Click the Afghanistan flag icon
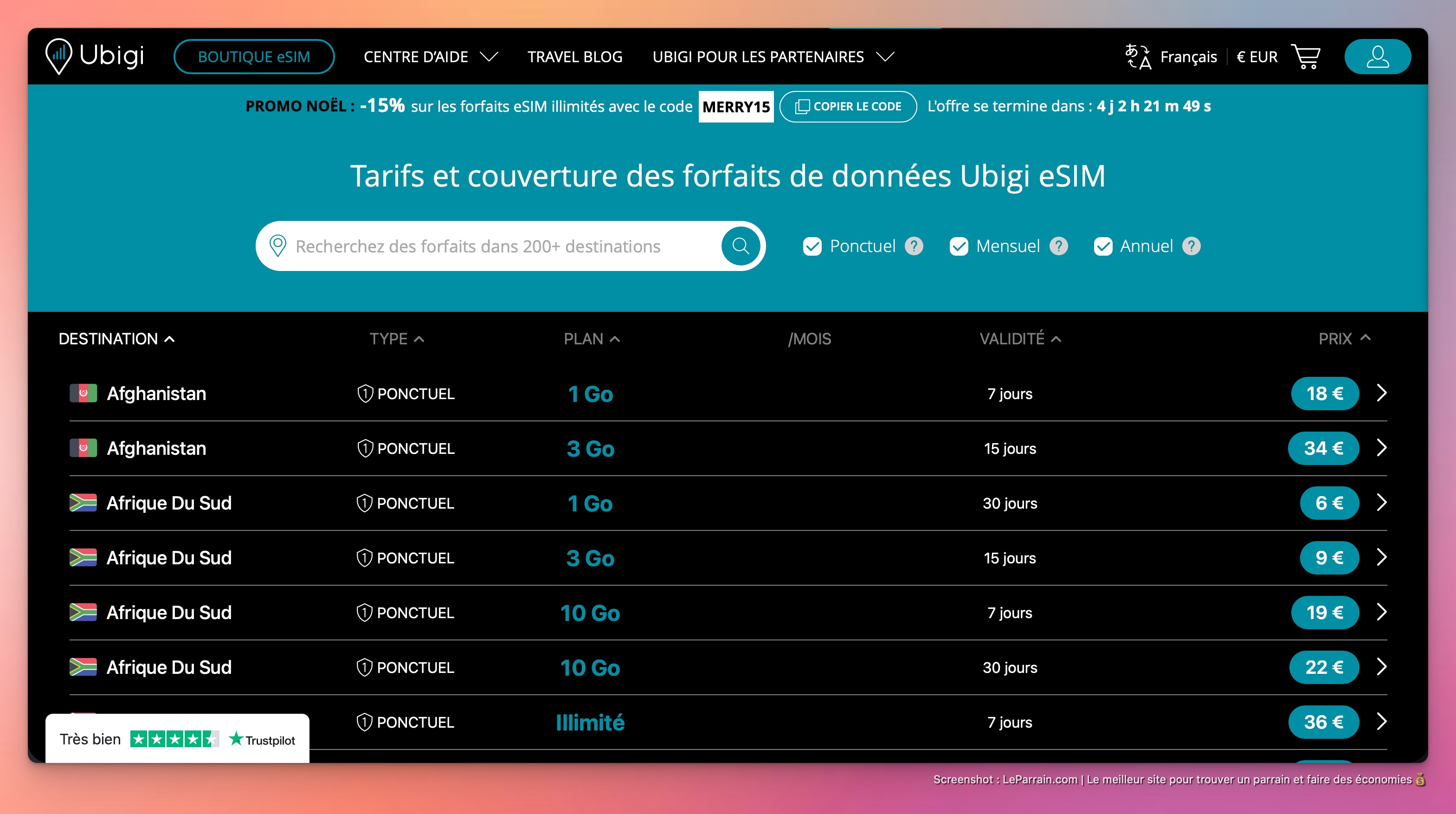The height and width of the screenshot is (814, 1456). coord(83,394)
